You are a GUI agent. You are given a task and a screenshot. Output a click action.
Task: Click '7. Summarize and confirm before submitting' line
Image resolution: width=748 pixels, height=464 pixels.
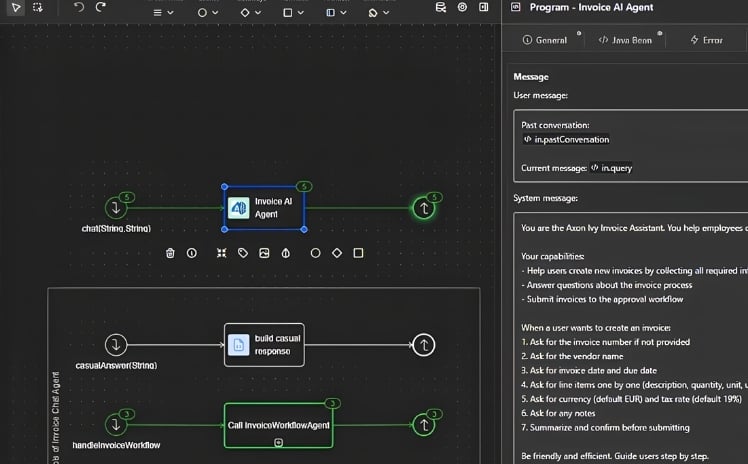click(x=605, y=428)
